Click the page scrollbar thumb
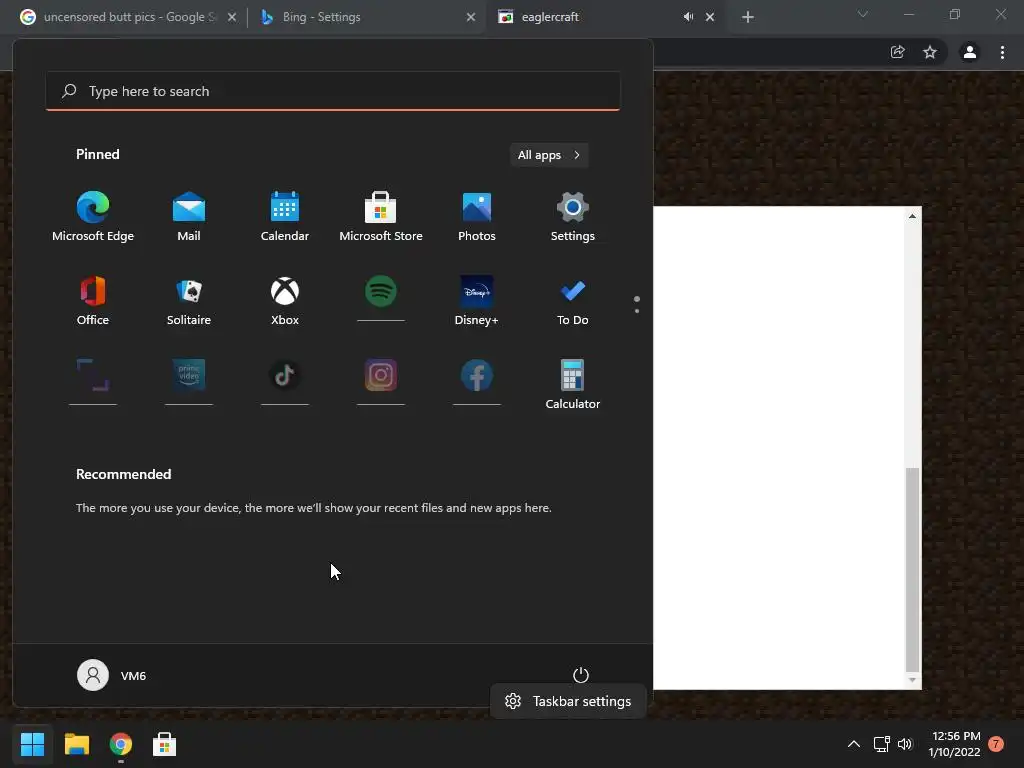 tap(912, 569)
